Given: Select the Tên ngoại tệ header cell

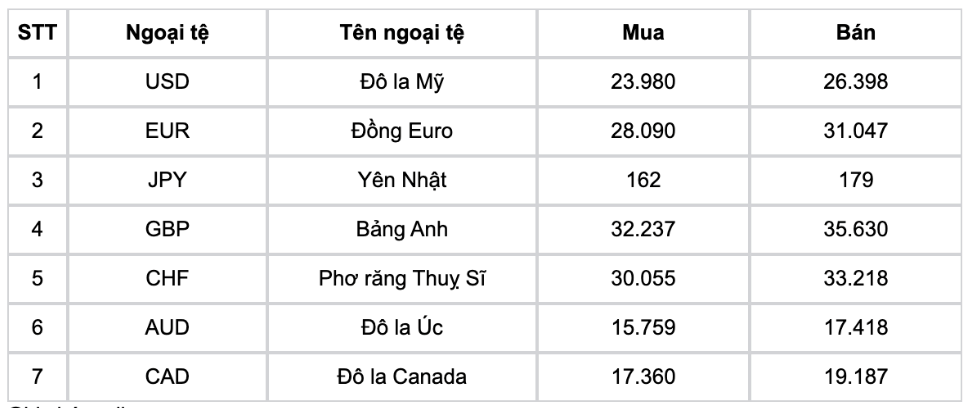Looking at the screenshot, I should 402,33.
